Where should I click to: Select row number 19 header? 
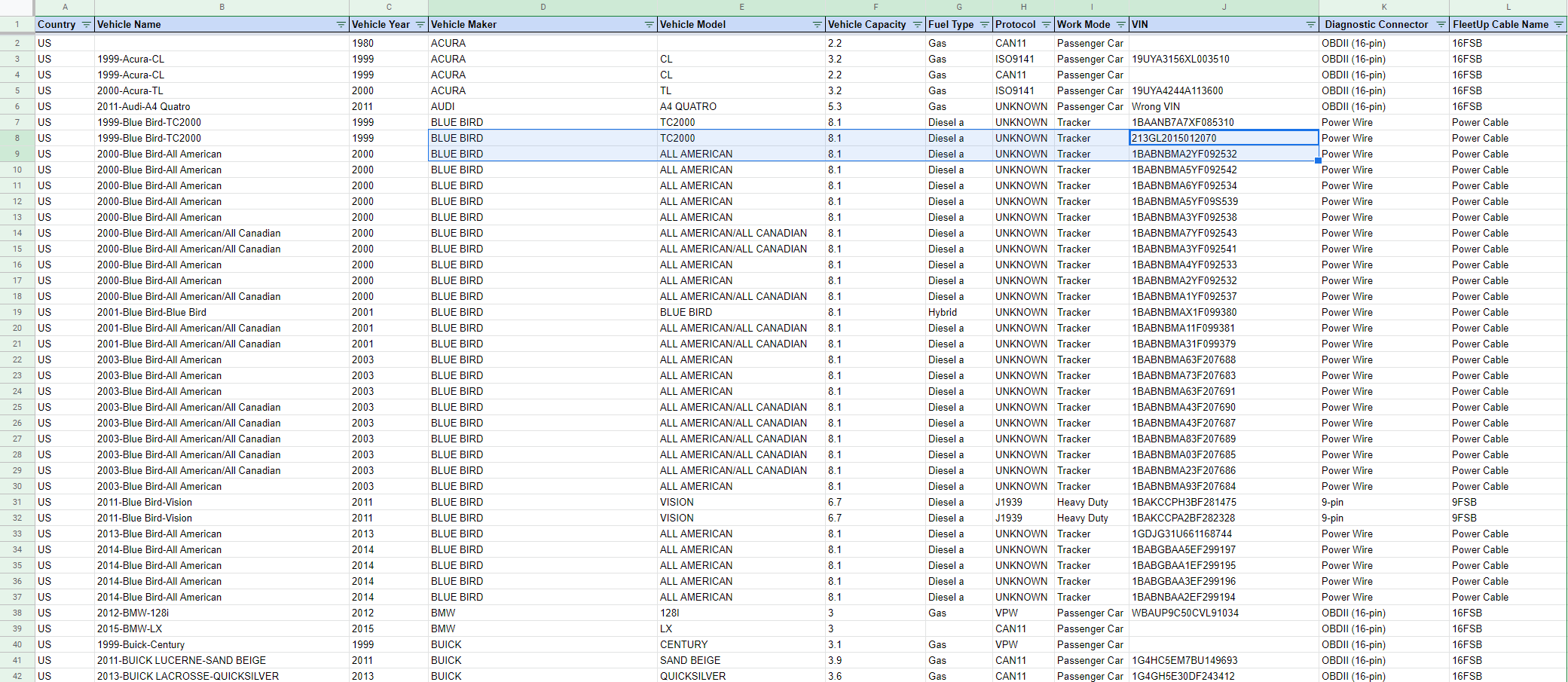pos(16,312)
